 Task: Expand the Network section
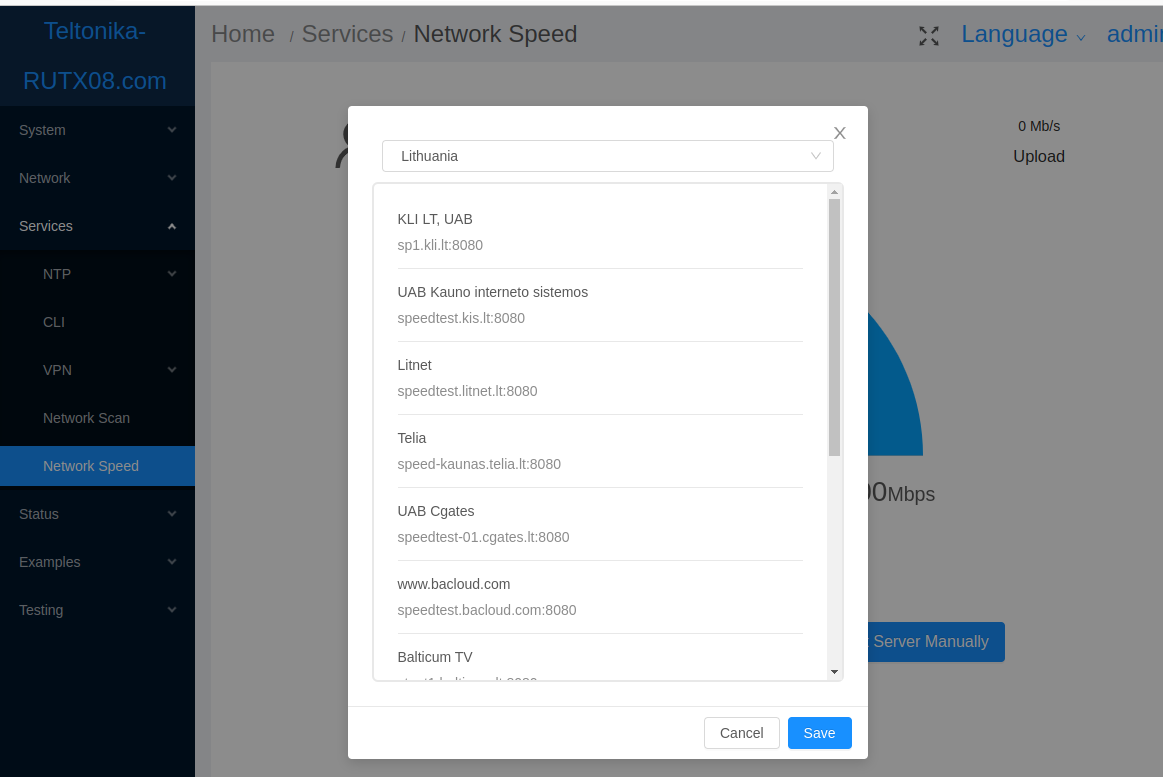coord(97,177)
